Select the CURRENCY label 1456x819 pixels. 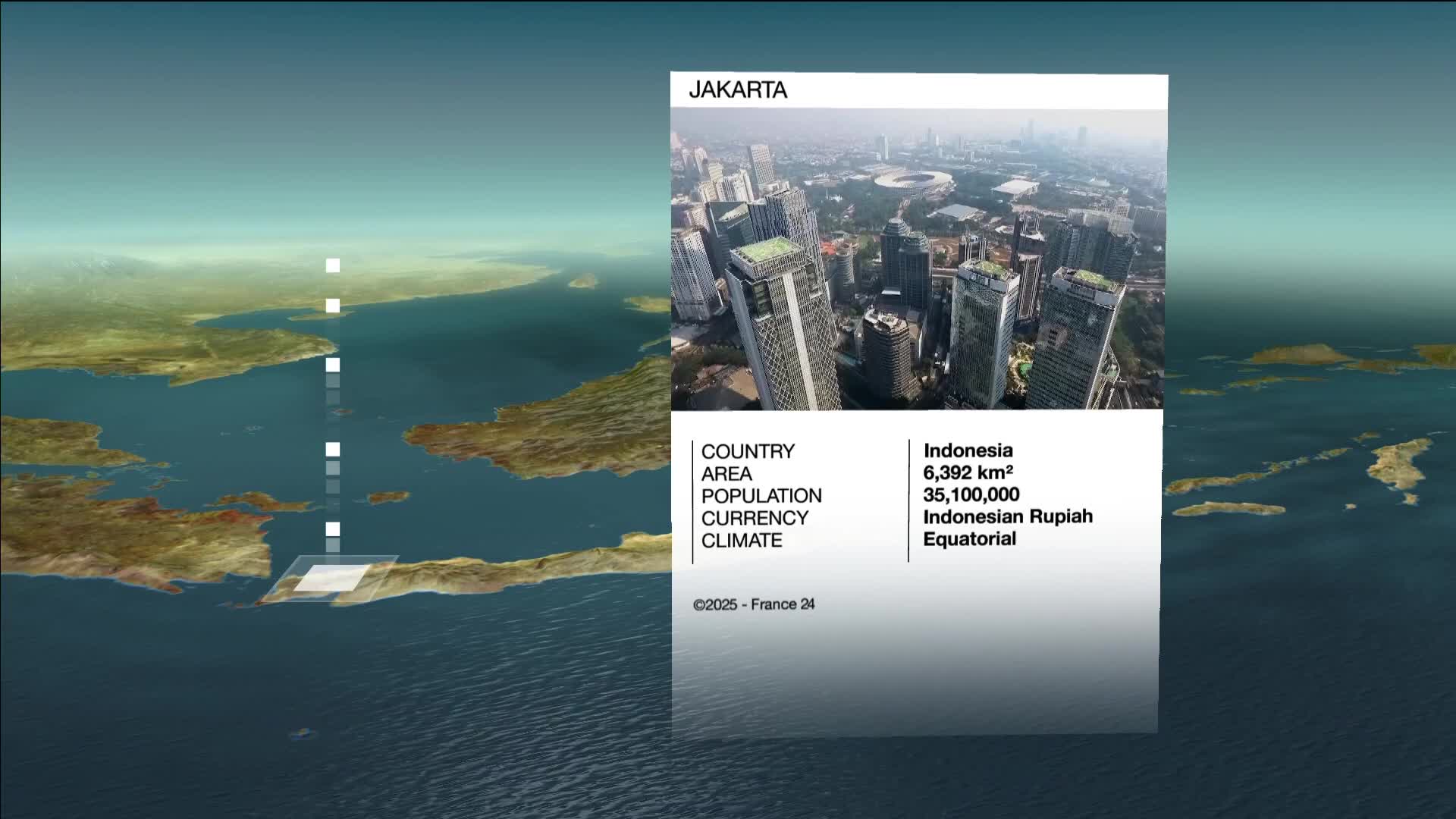754,519
